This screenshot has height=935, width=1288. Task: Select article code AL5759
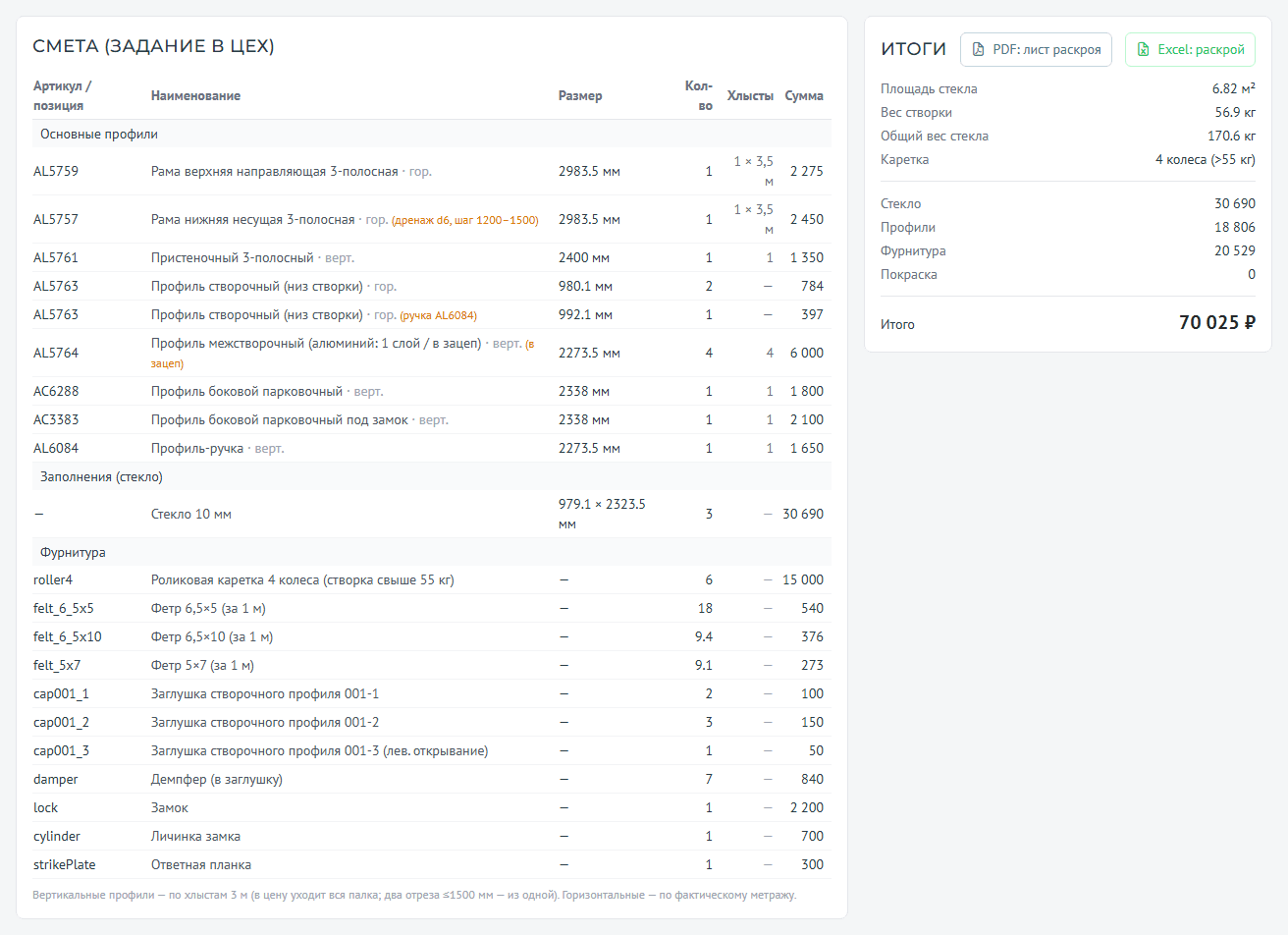56,171
